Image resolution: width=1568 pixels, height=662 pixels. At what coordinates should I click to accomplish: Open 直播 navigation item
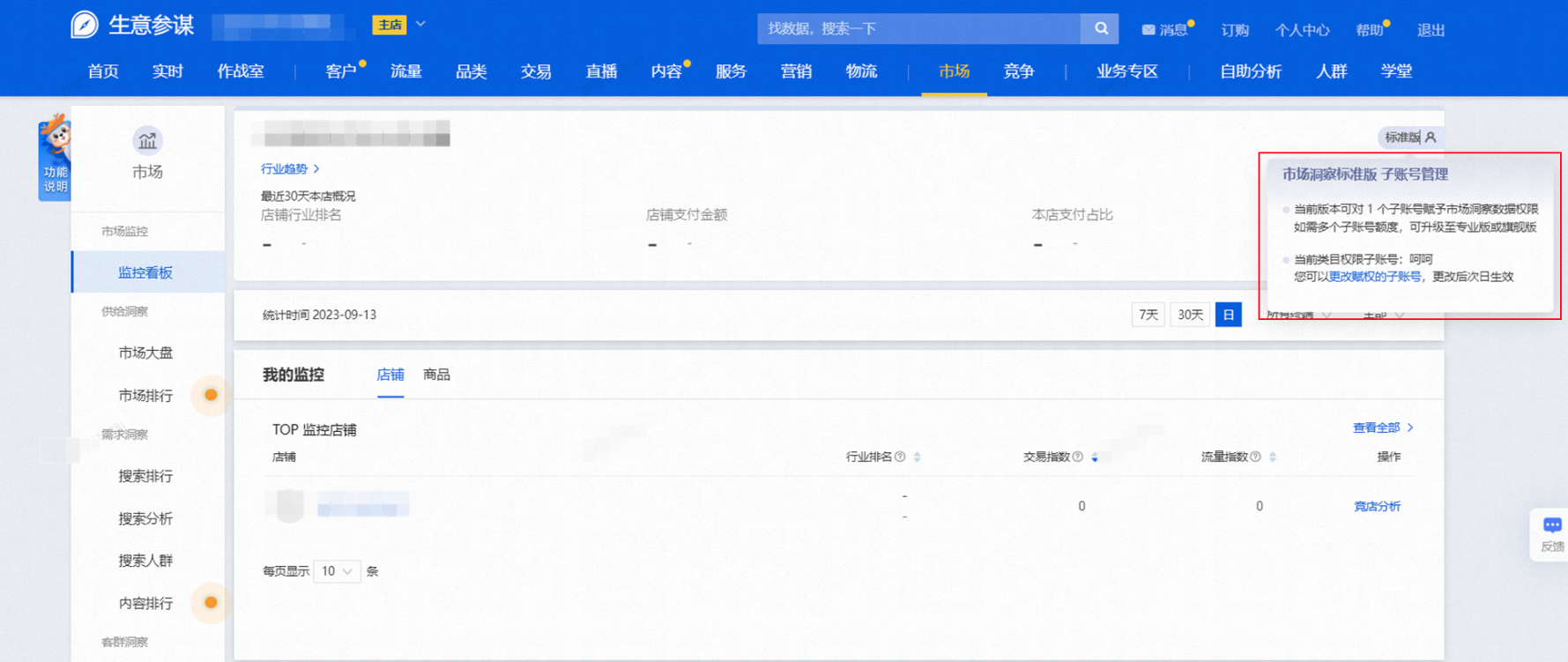[601, 71]
